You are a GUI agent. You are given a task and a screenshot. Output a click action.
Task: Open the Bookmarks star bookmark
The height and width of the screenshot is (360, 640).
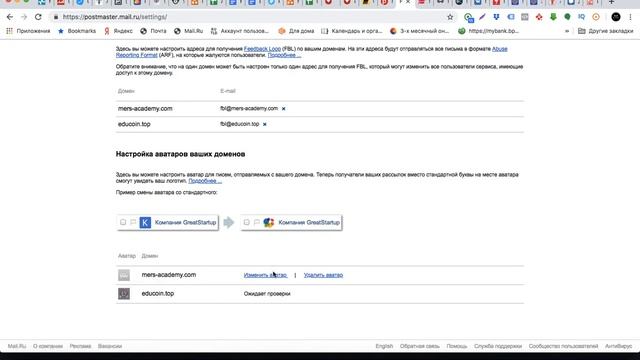[77, 31]
